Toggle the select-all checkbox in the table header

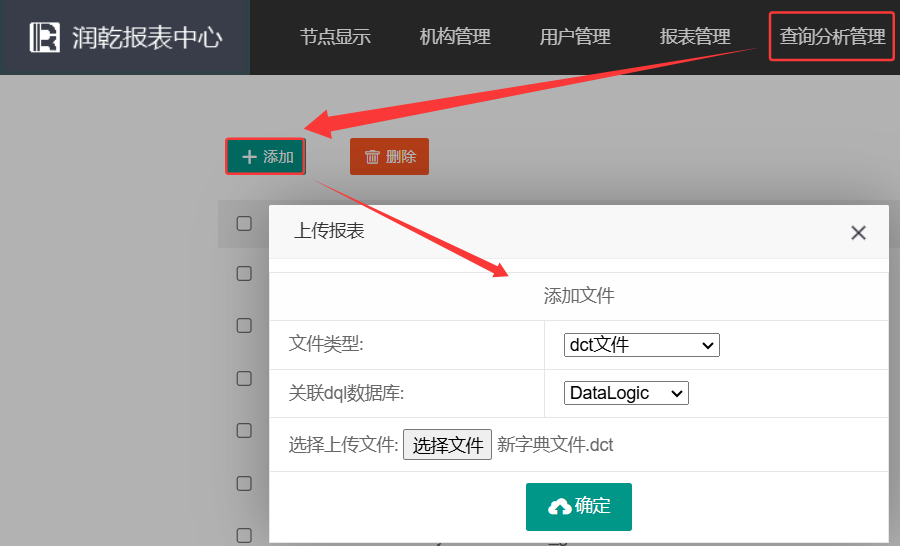244,223
